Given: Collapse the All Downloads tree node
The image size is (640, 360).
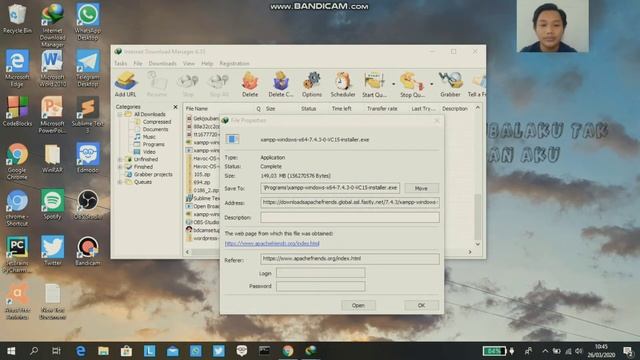Looking at the screenshot, I should point(120,114).
